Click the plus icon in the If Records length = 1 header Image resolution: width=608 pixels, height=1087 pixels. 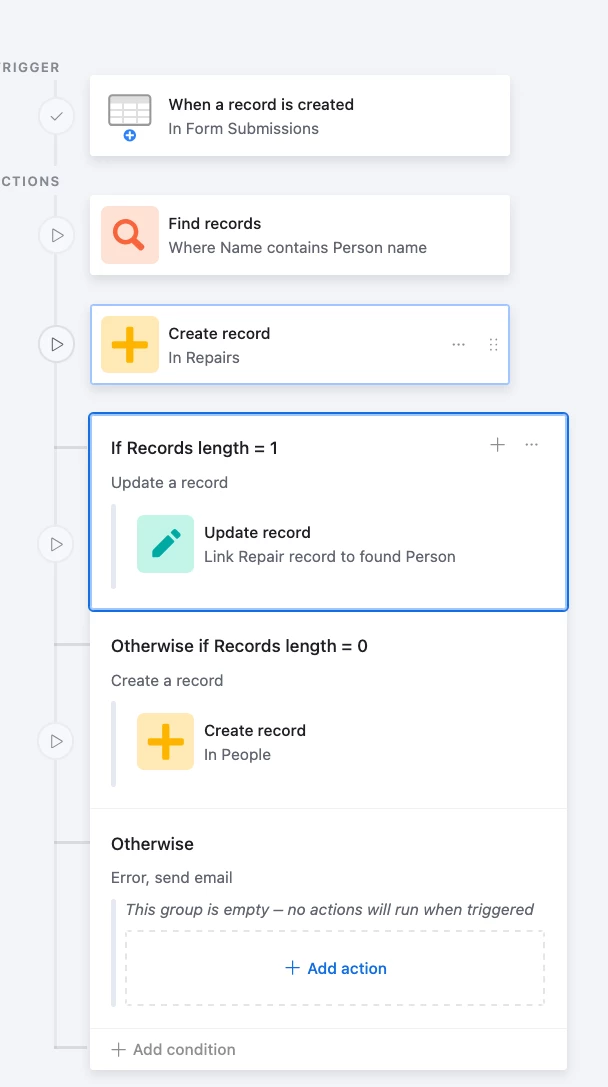click(x=498, y=445)
